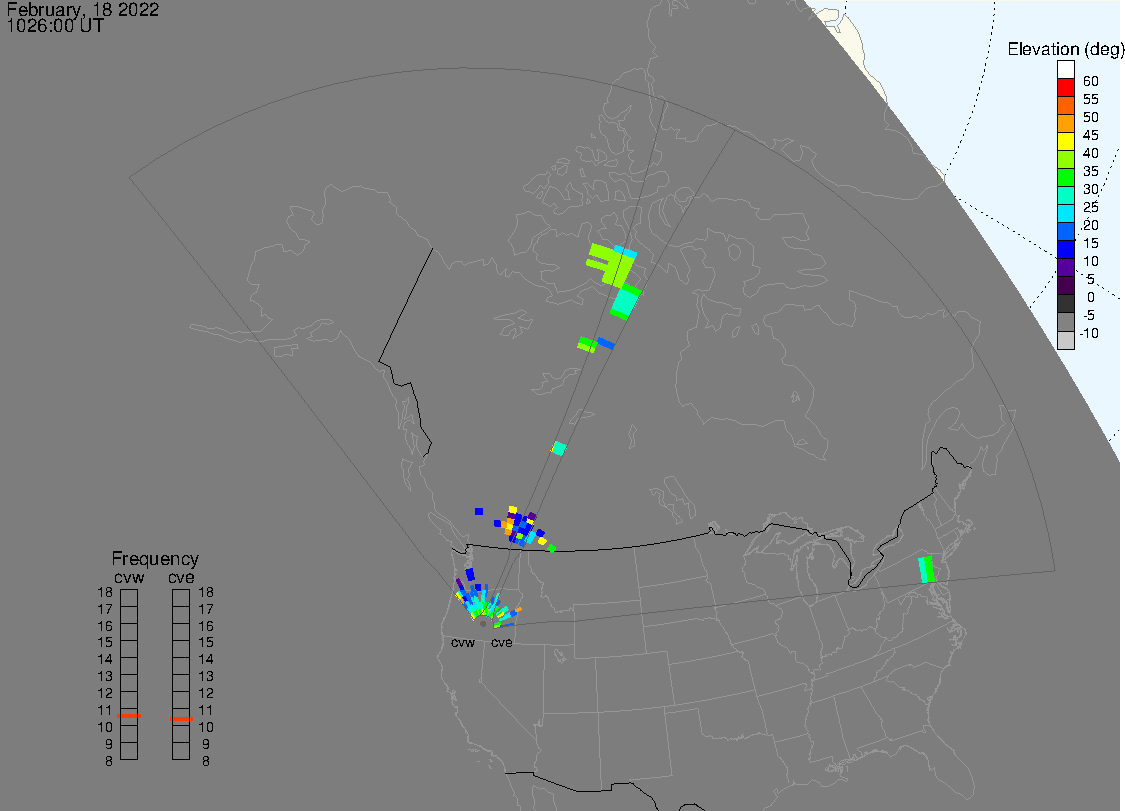
Task: Click the red marker on the cvw frequency bar
Action: [x=129, y=716]
